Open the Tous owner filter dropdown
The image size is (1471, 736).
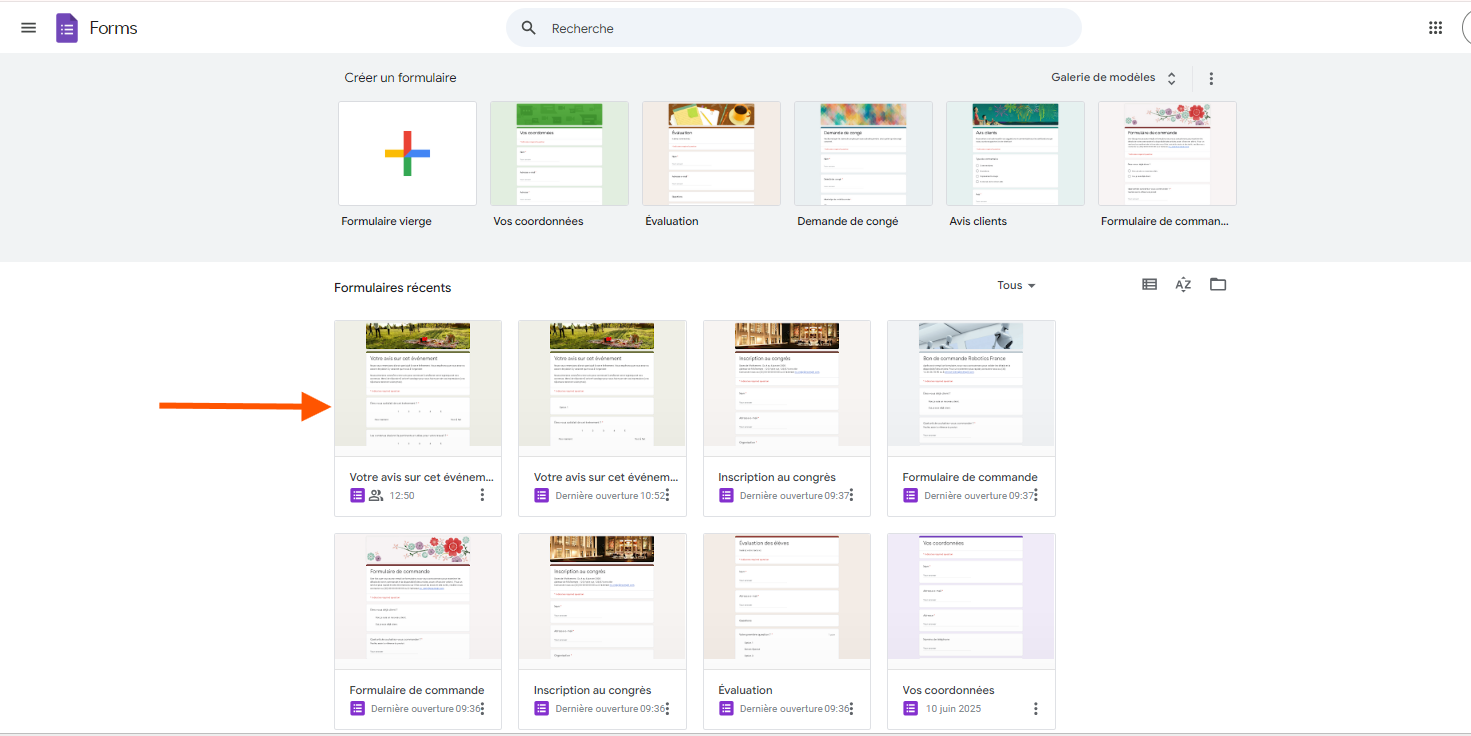(x=1016, y=286)
